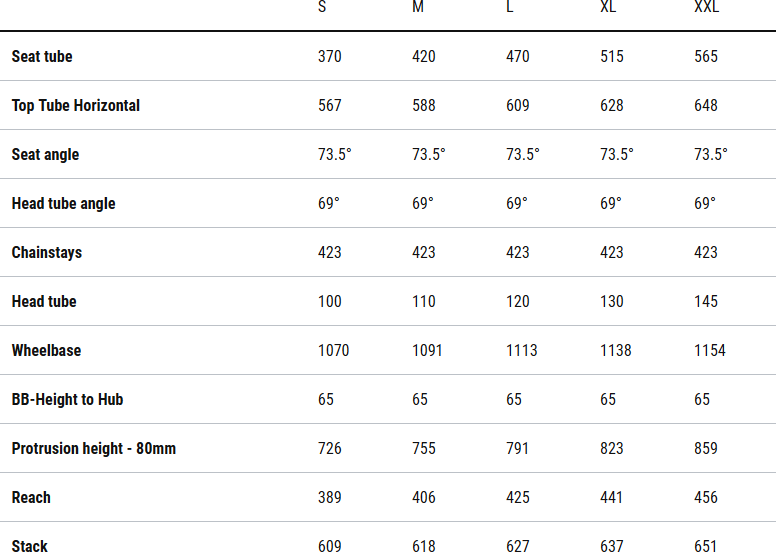Click the XXL size column header
The width and height of the screenshot is (776, 552).
pos(707,7)
